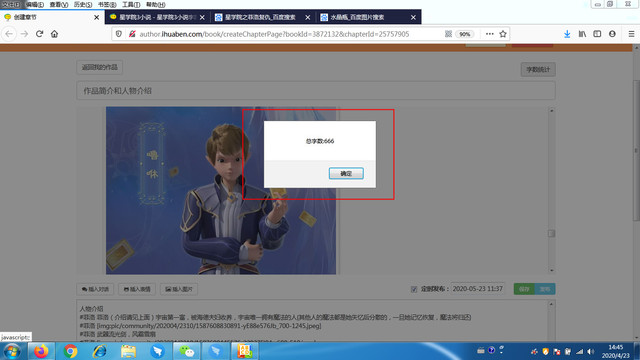Open the Firefox account icon
Viewport: 640px width, 360px height.
pyautogui.click(x=612, y=34)
